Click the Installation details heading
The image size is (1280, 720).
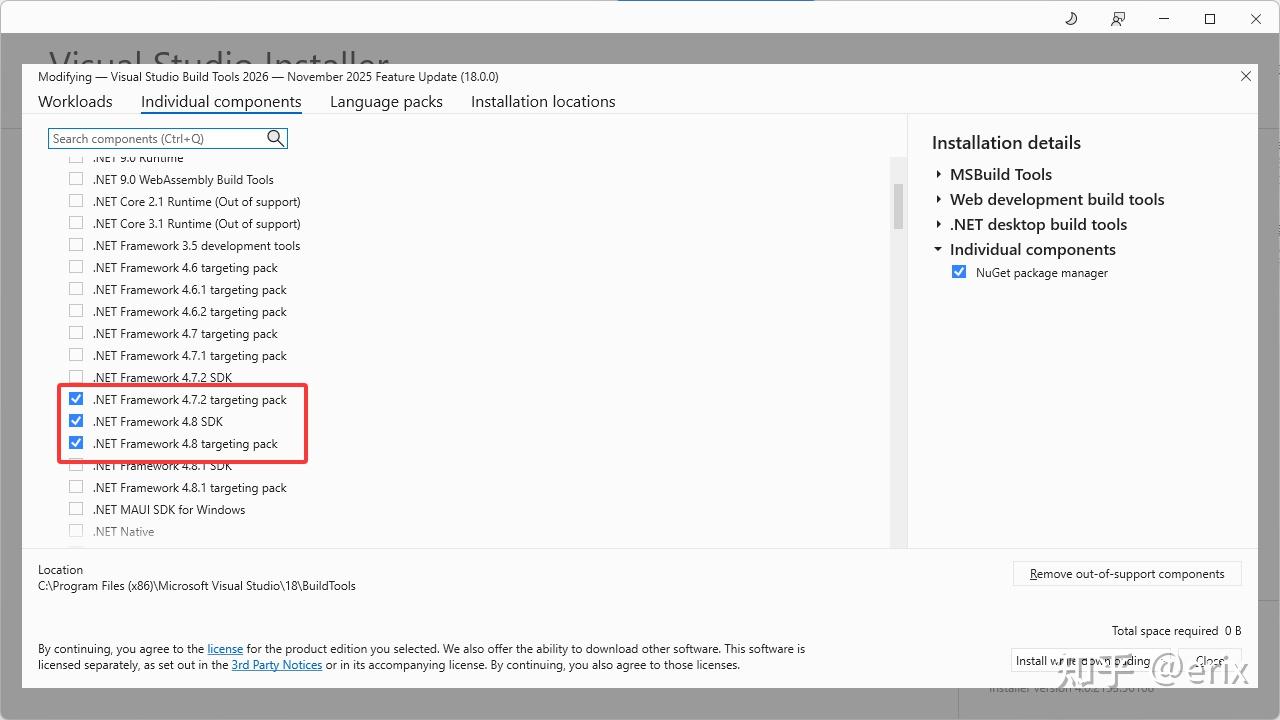(x=1006, y=143)
